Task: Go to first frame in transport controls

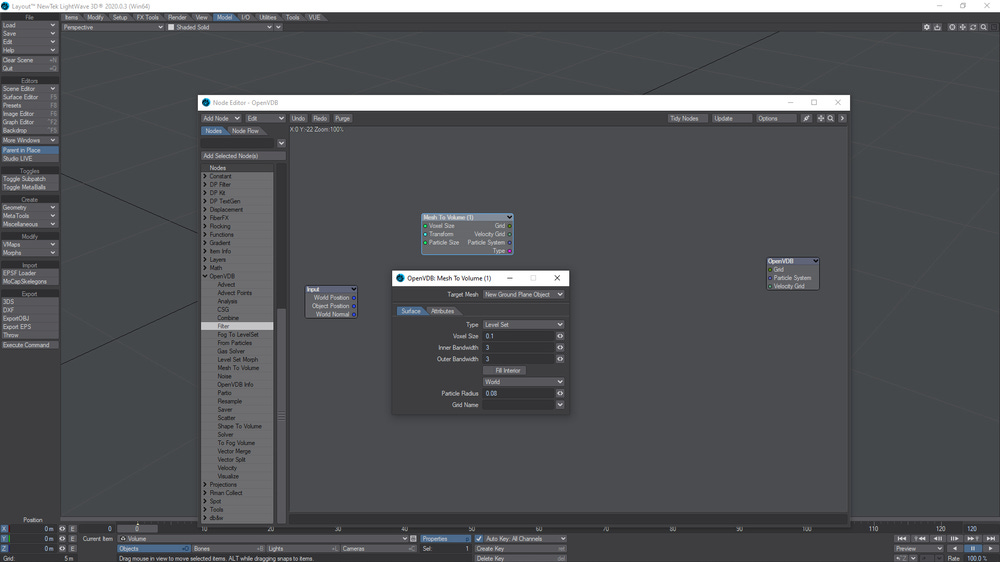Action: (x=902, y=538)
